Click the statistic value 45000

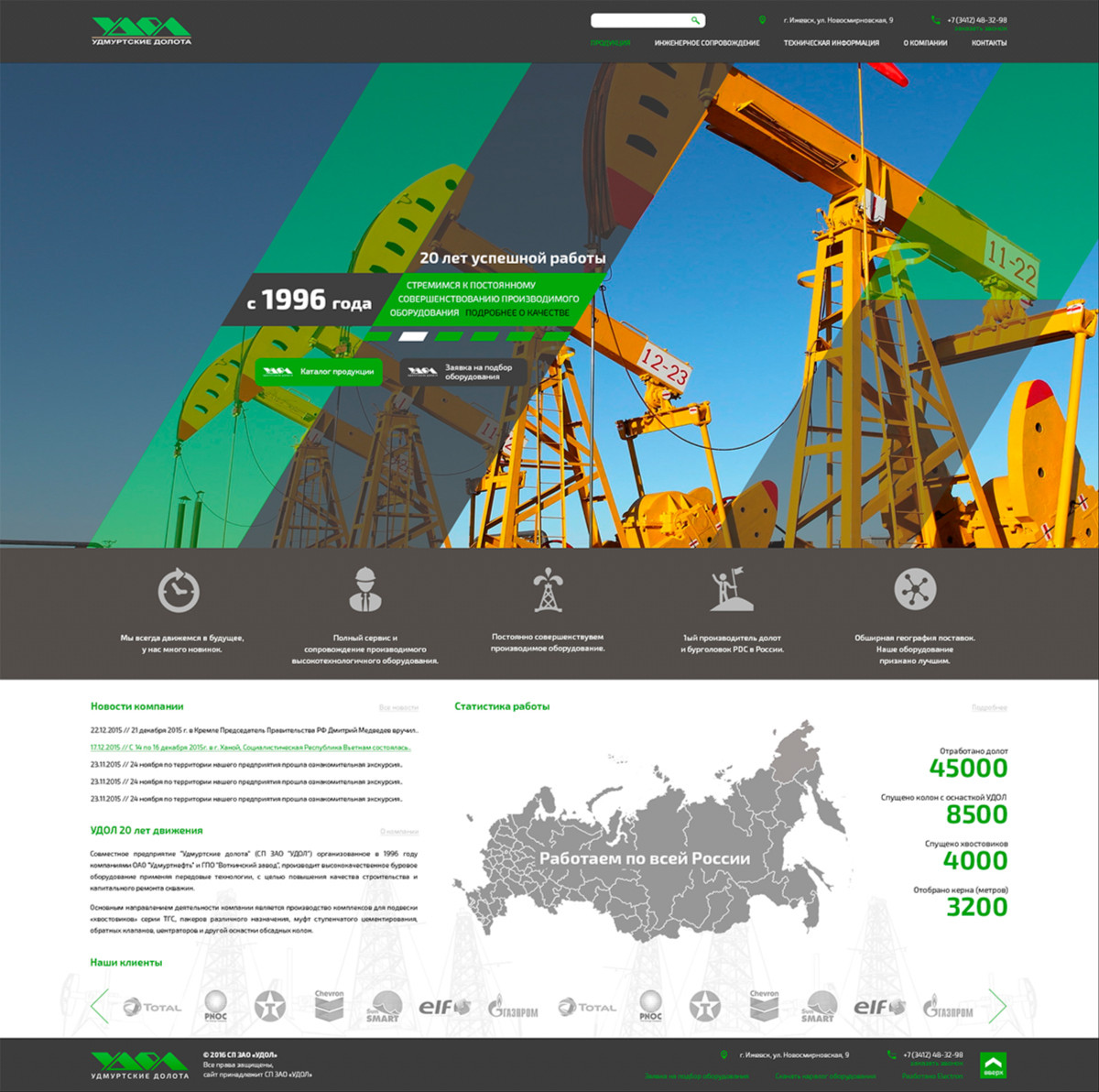968,769
